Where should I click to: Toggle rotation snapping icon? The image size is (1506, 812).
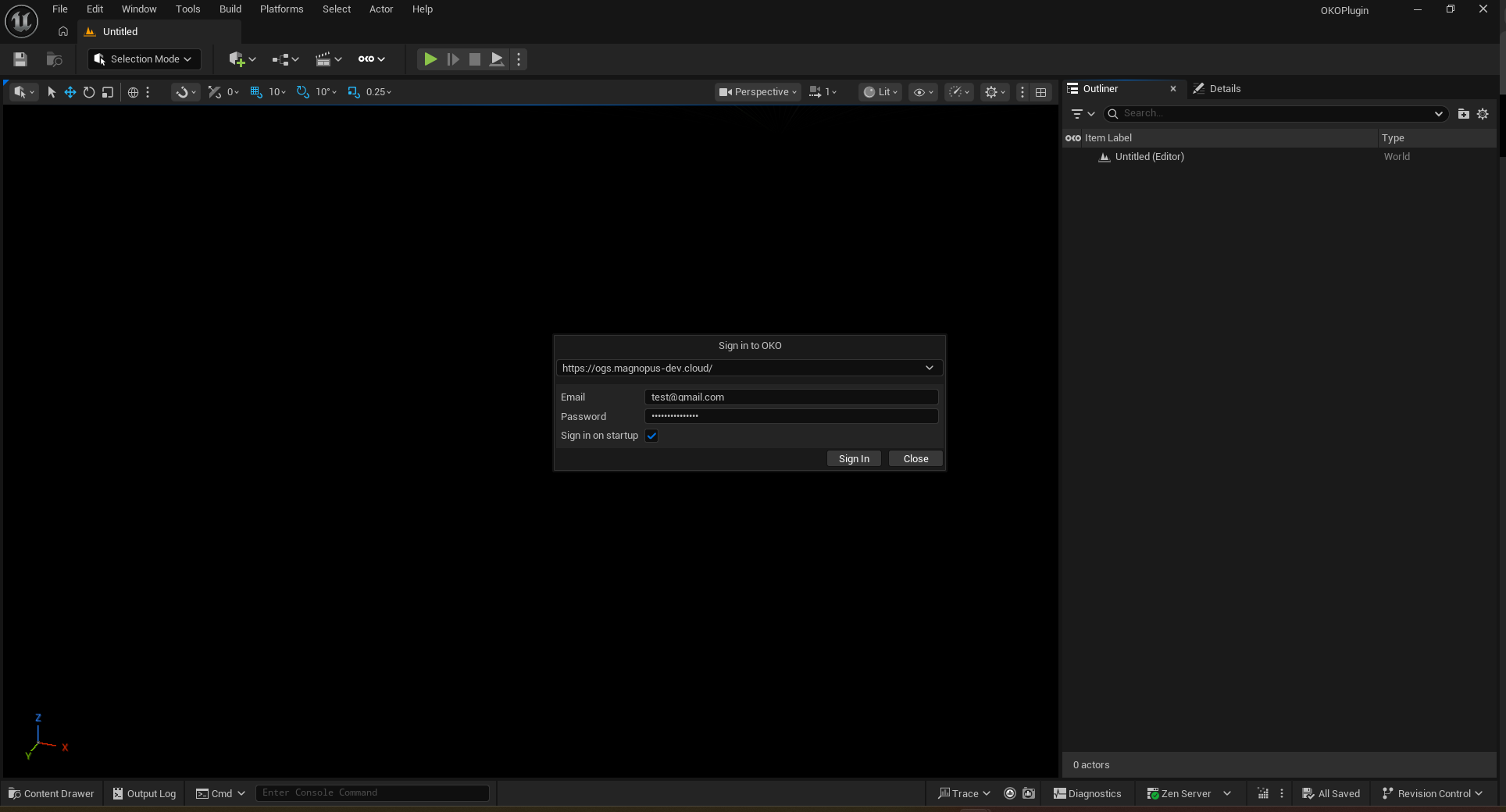click(x=302, y=92)
